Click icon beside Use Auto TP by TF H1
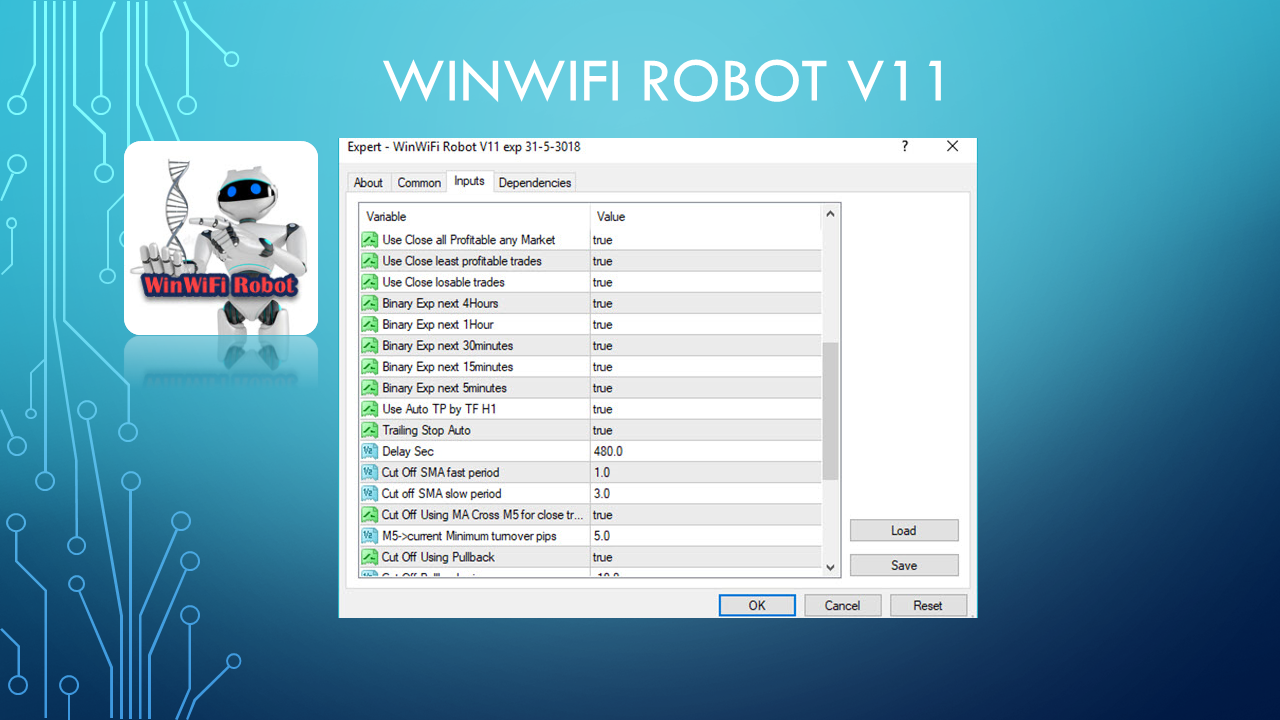Screen dimensions: 1280x720 pyautogui.click(x=370, y=409)
